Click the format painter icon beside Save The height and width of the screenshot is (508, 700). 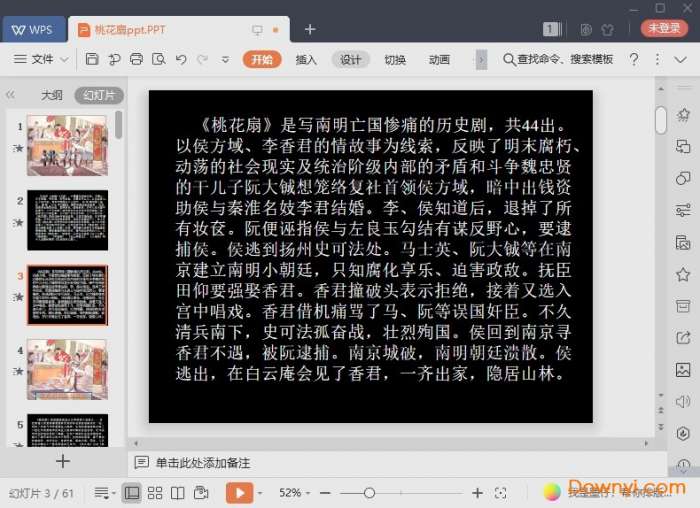click(x=114, y=59)
